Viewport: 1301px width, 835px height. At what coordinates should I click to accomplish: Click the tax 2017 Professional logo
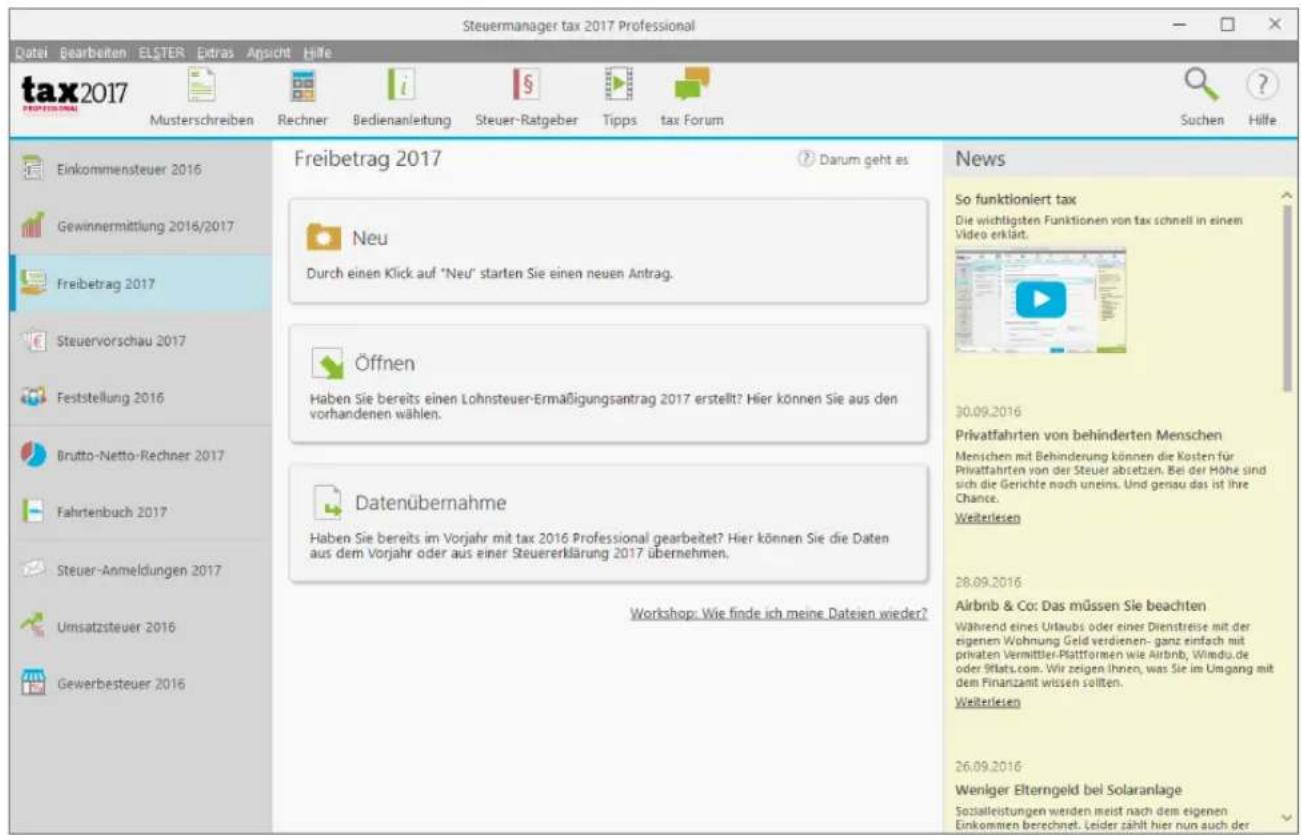click(x=75, y=95)
